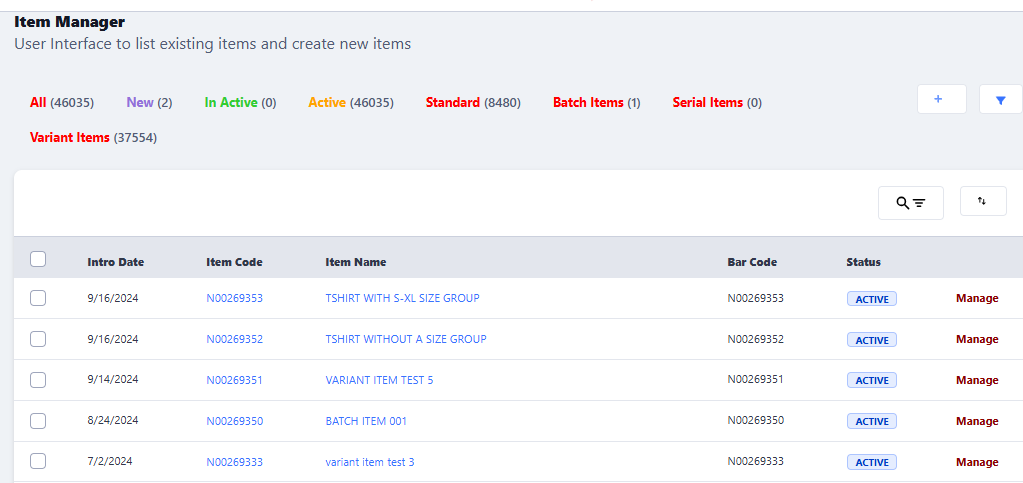
Task: Check the box for item N00269353
Action: tap(38, 298)
